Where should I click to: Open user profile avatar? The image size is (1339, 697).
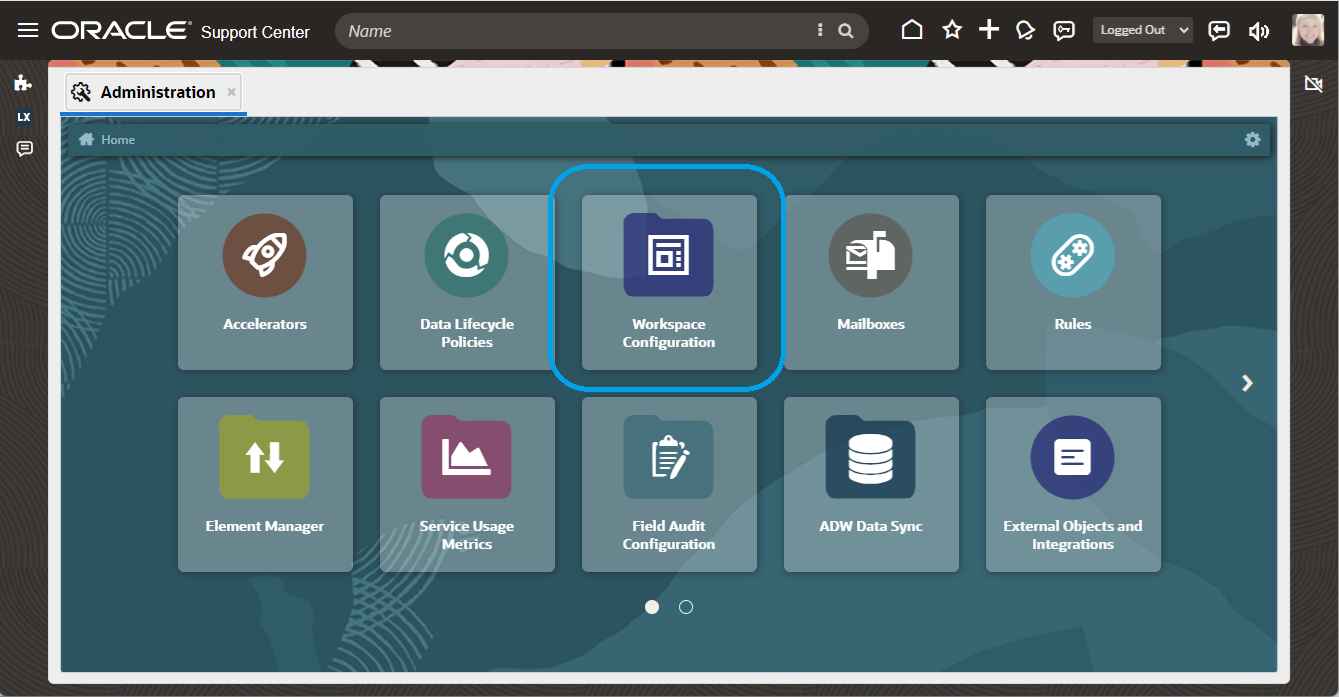coord(1308,30)
